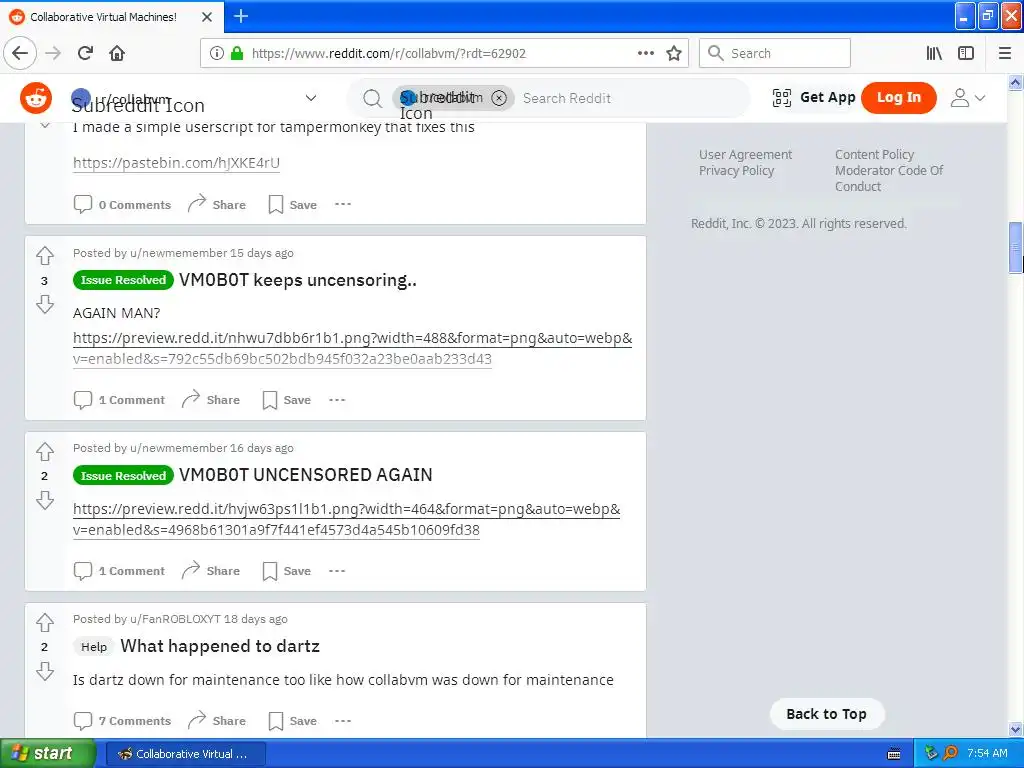Open the browser home page icon
The height and width of the screenshot is (768, 1024).
tap(117, 53)
